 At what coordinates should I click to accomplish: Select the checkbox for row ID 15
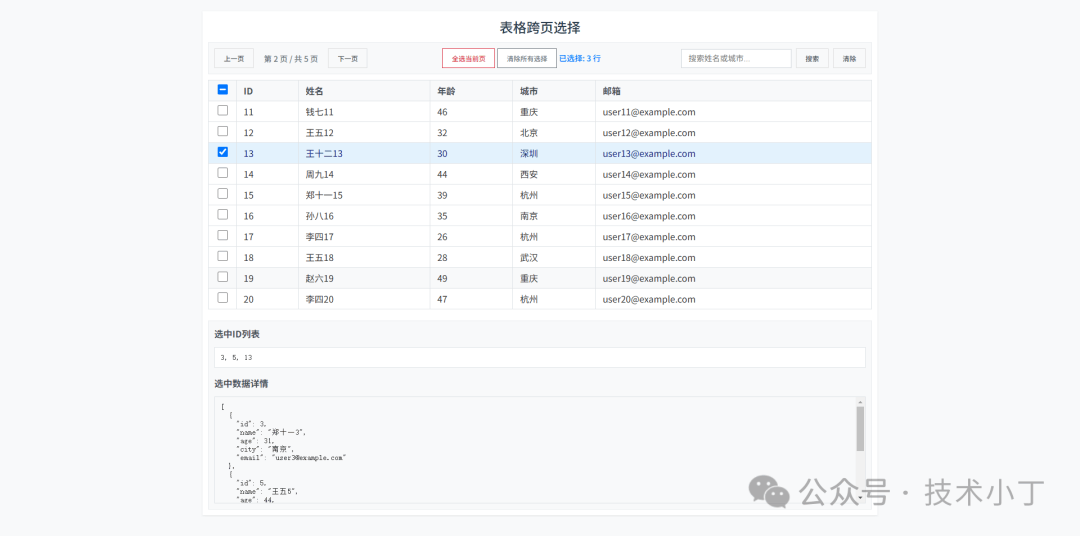[222, 194]
